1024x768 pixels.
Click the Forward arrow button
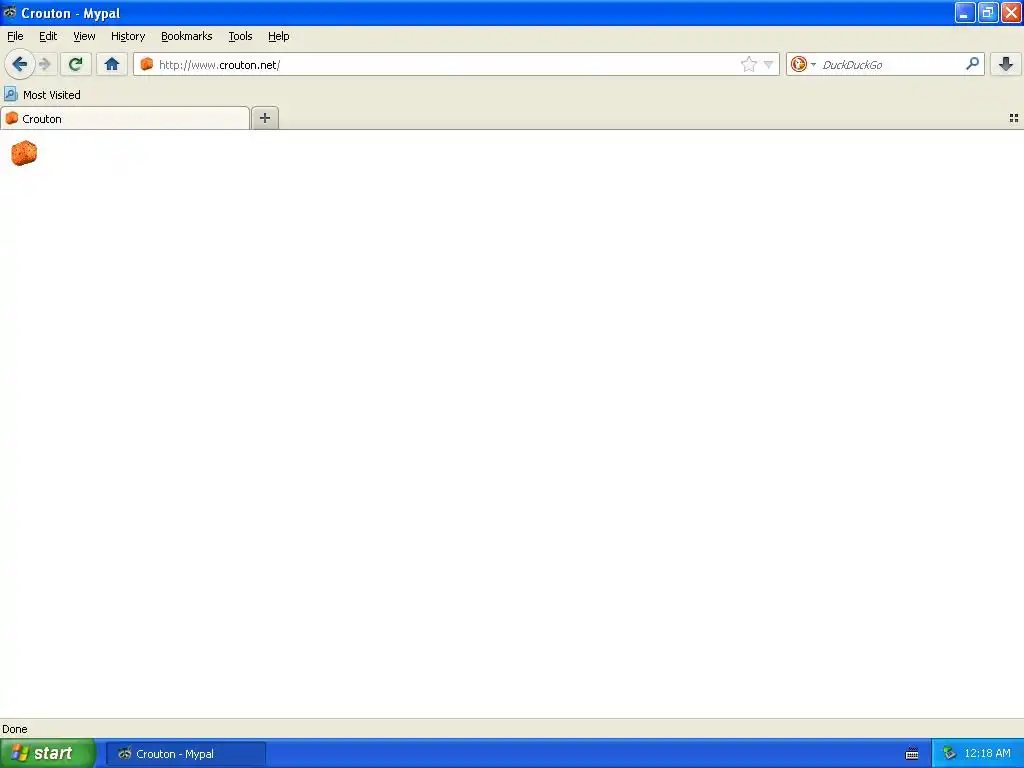45,64
